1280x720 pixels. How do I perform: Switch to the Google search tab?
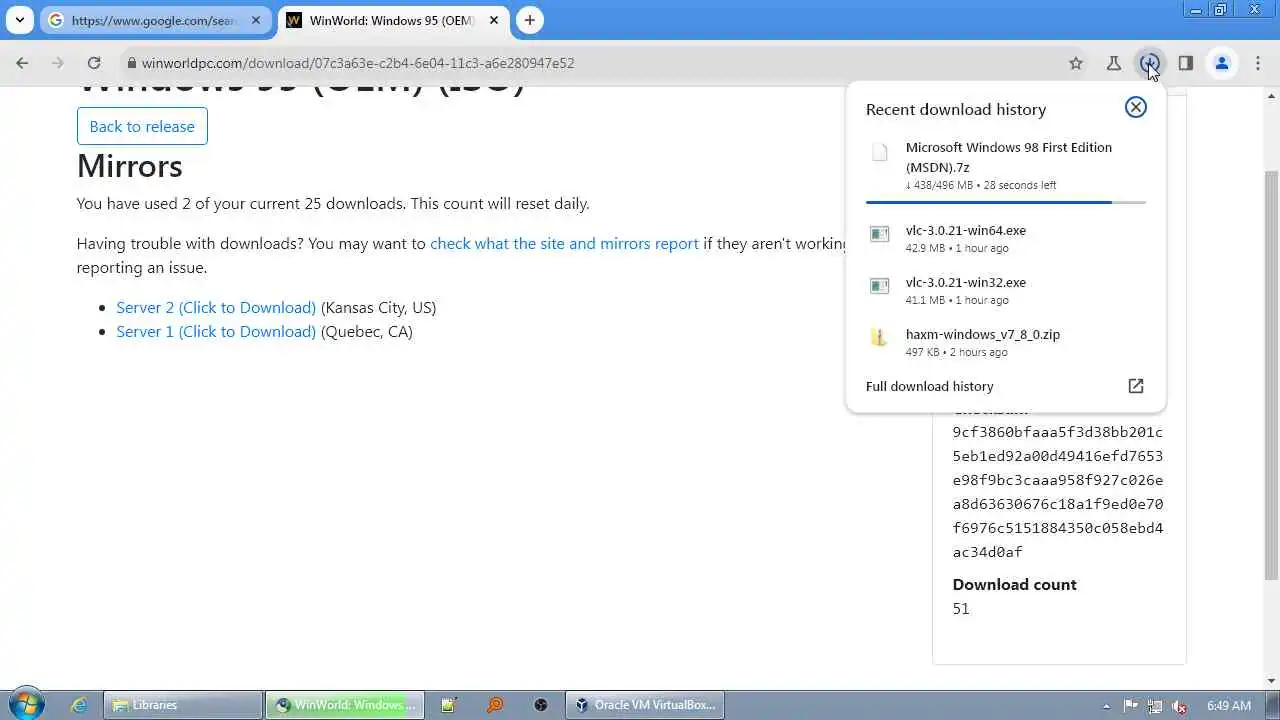coord(153,20)
